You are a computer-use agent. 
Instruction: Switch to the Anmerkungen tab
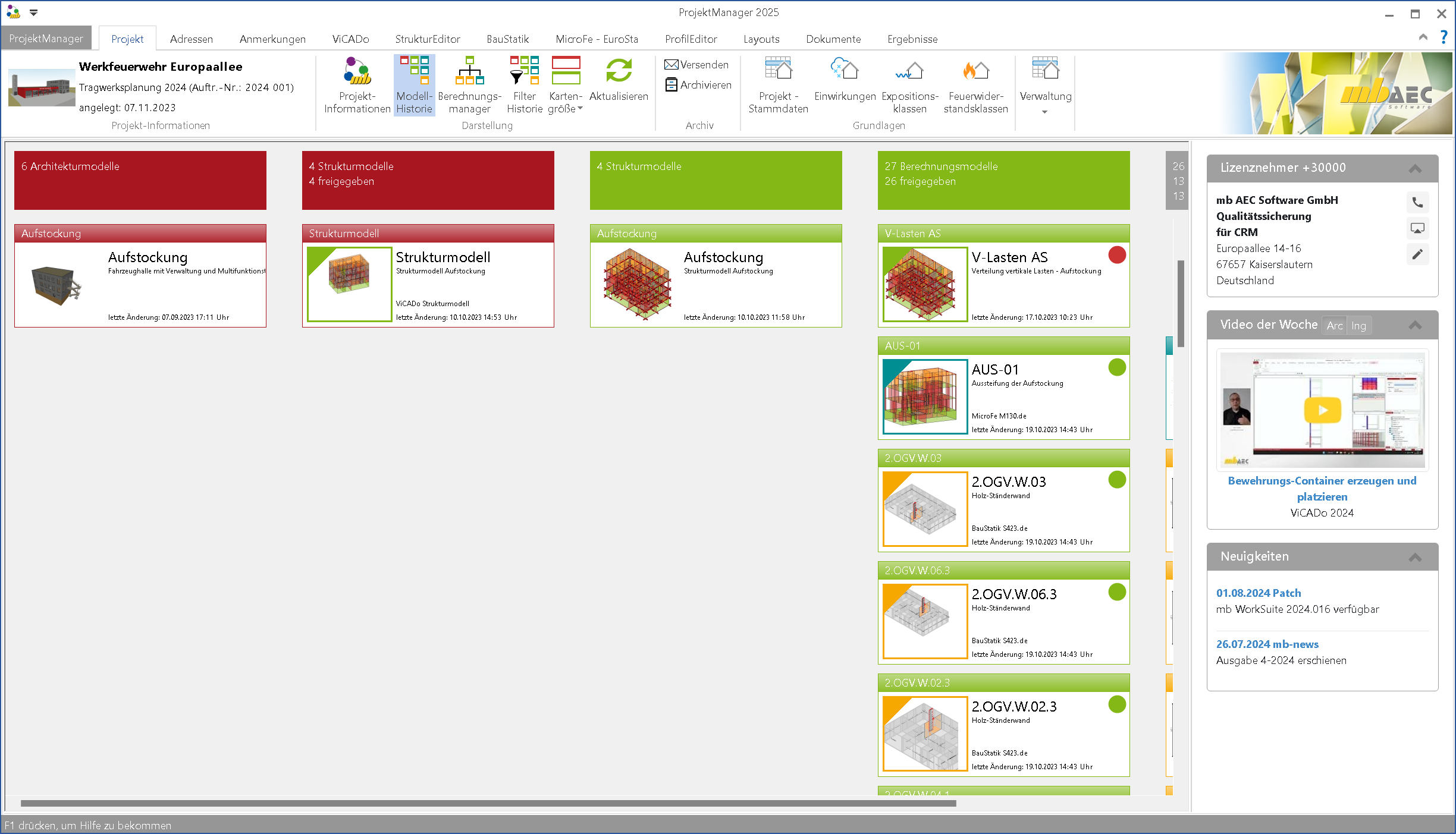click(x=272, y=39)
